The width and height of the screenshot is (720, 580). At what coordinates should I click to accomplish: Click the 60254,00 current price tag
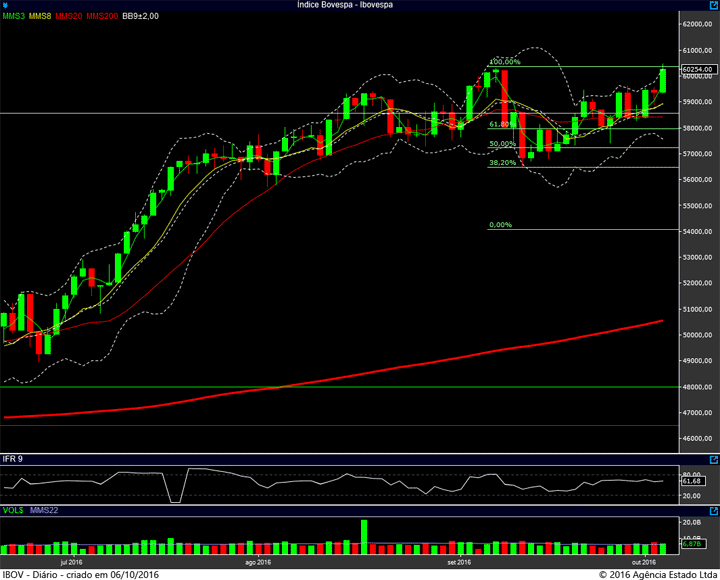(x=699, y=69)
